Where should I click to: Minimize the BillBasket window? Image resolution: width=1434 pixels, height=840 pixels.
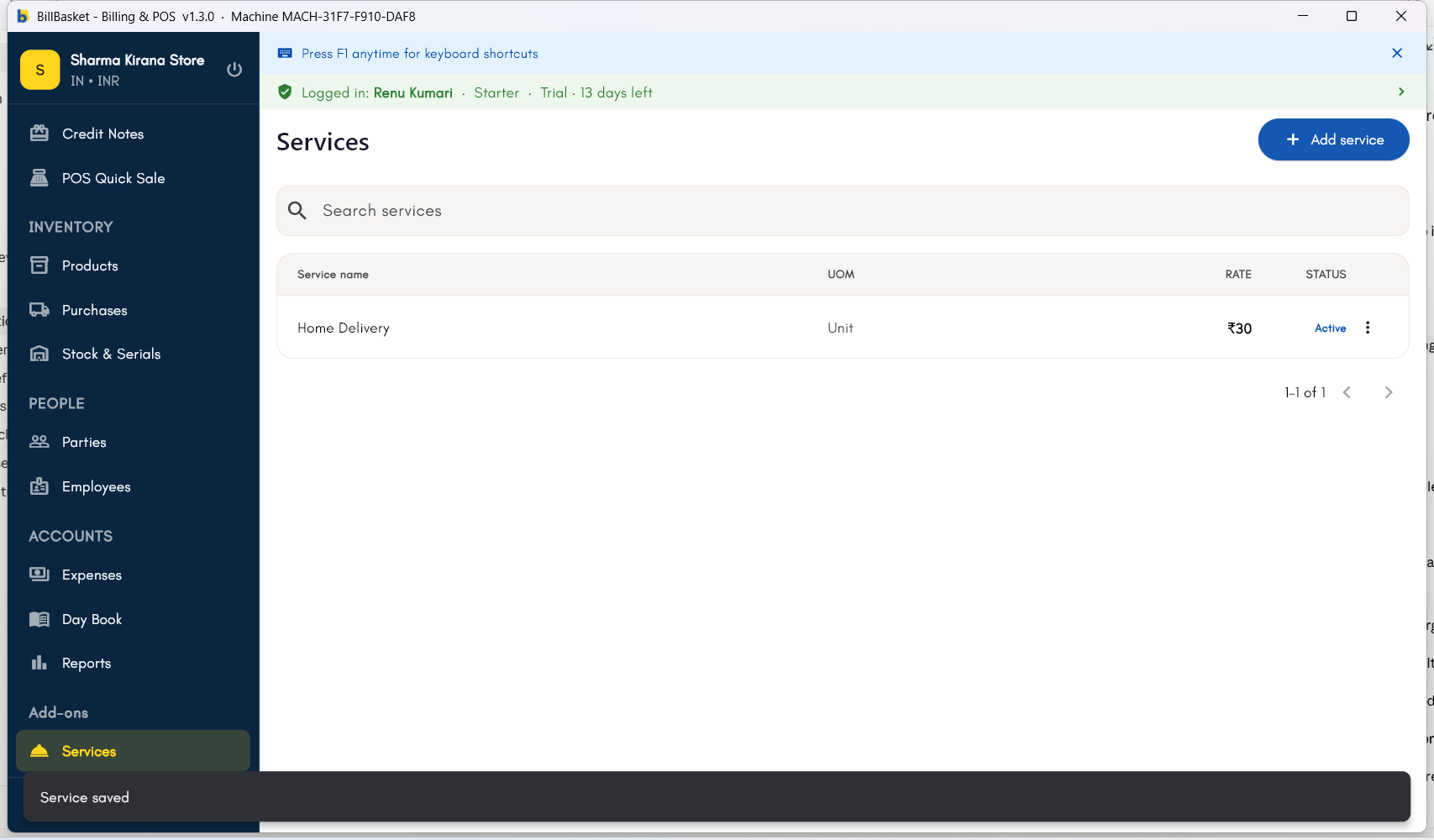[x=1303, y=16]
